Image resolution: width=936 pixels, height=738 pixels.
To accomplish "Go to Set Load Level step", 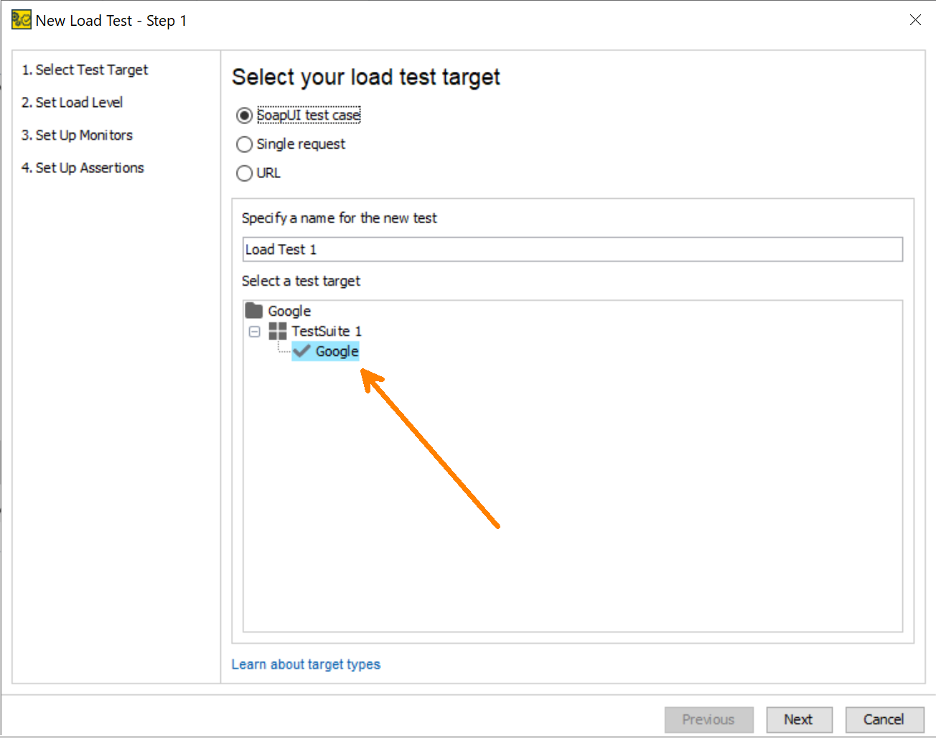I will pos(72,103).
